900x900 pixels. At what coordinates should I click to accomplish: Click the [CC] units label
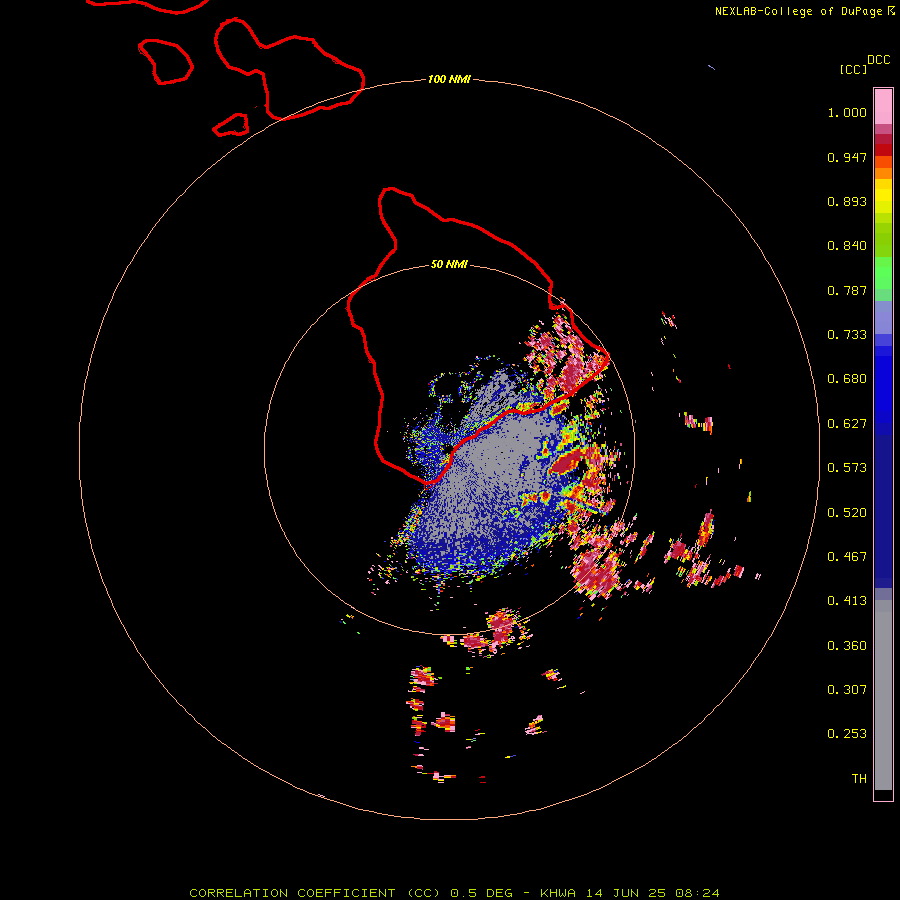853,69
